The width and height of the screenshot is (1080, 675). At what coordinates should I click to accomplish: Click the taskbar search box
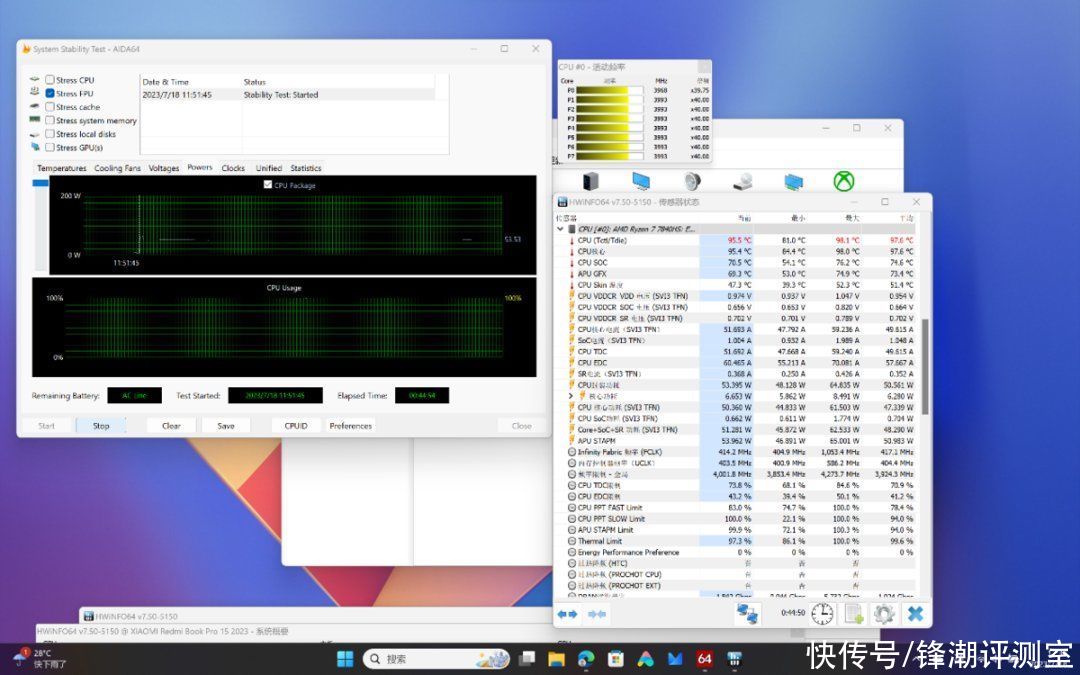pyautogui.click(x=437, y=658)
